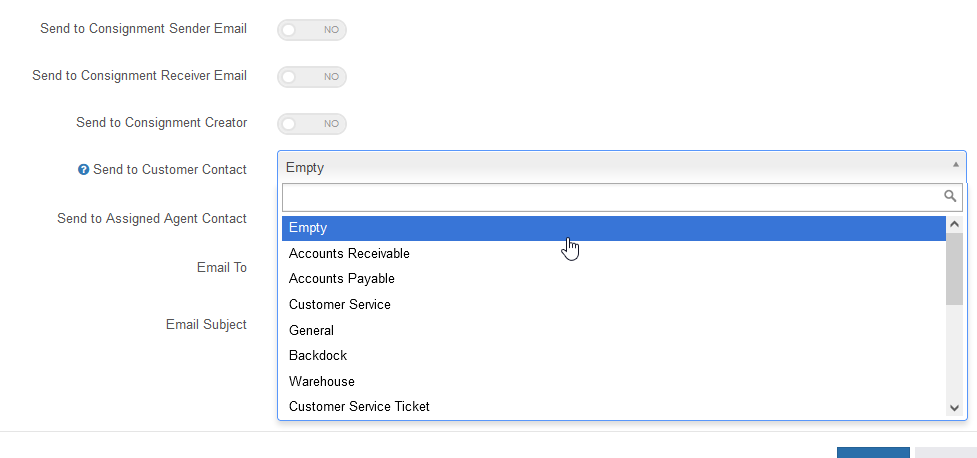Toggle Send to Consignment Sender Email switch
The height and width of the screenshot is (458, 977).
click(312, 30)
